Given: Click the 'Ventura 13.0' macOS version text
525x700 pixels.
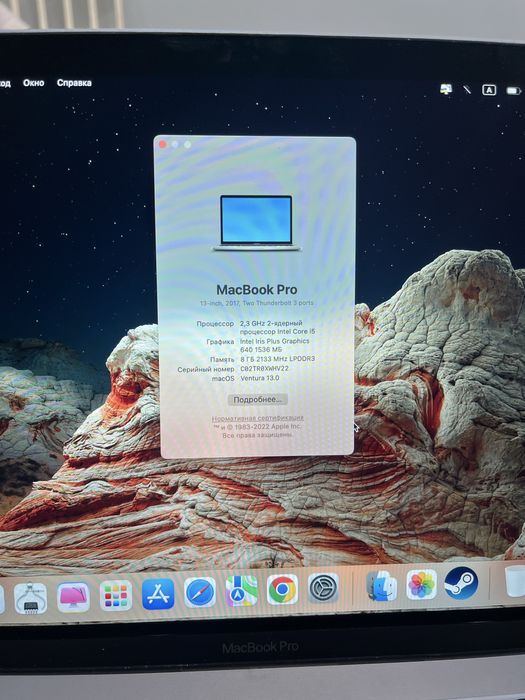Looking at the screenshot, I should 260,378.
